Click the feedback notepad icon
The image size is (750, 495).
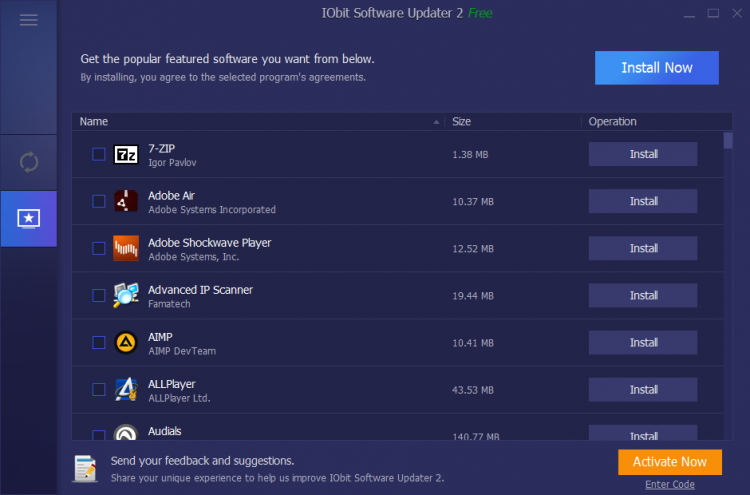click(x=86, y=468)
